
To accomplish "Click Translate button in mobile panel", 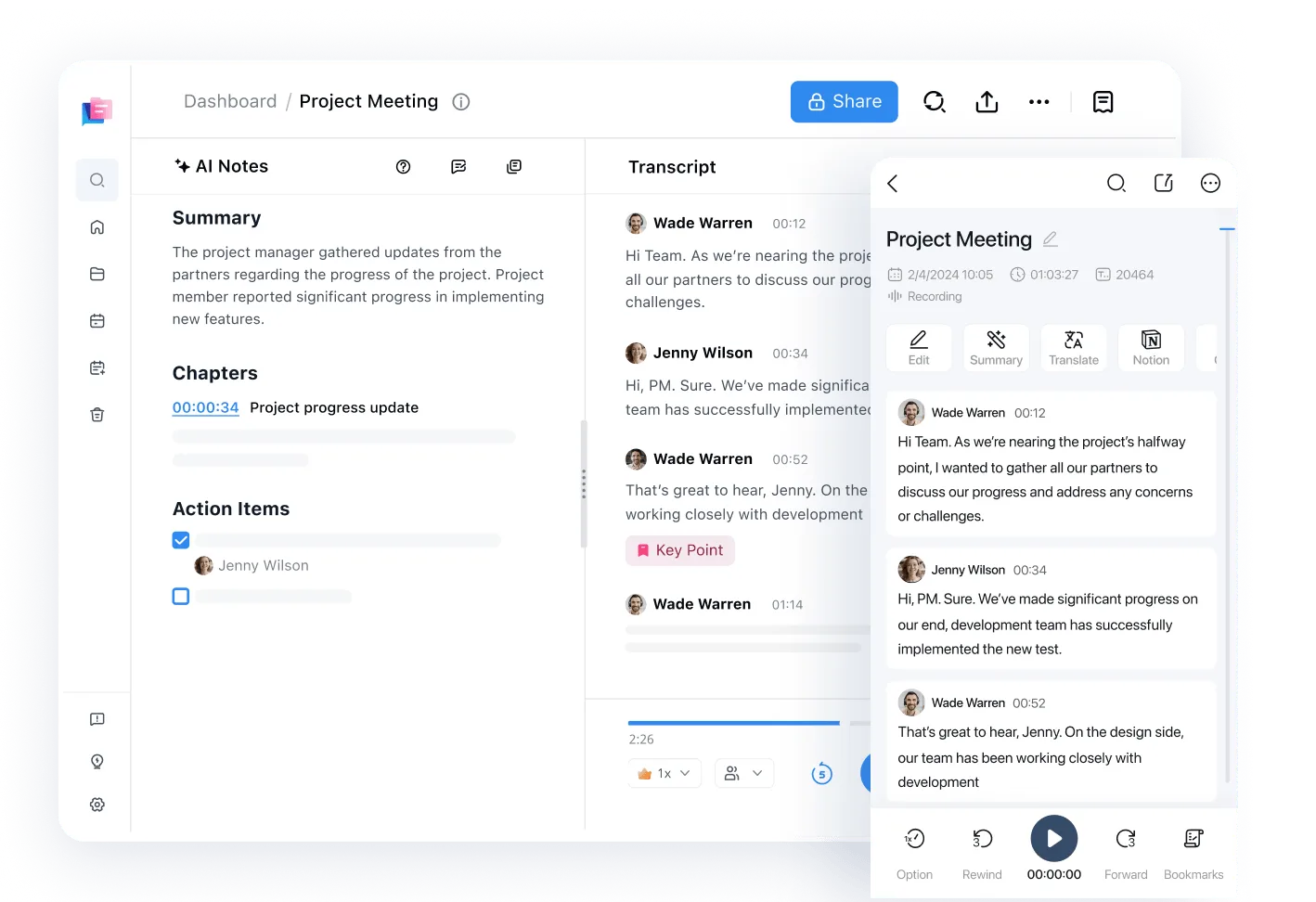I will pos(1074,348).
